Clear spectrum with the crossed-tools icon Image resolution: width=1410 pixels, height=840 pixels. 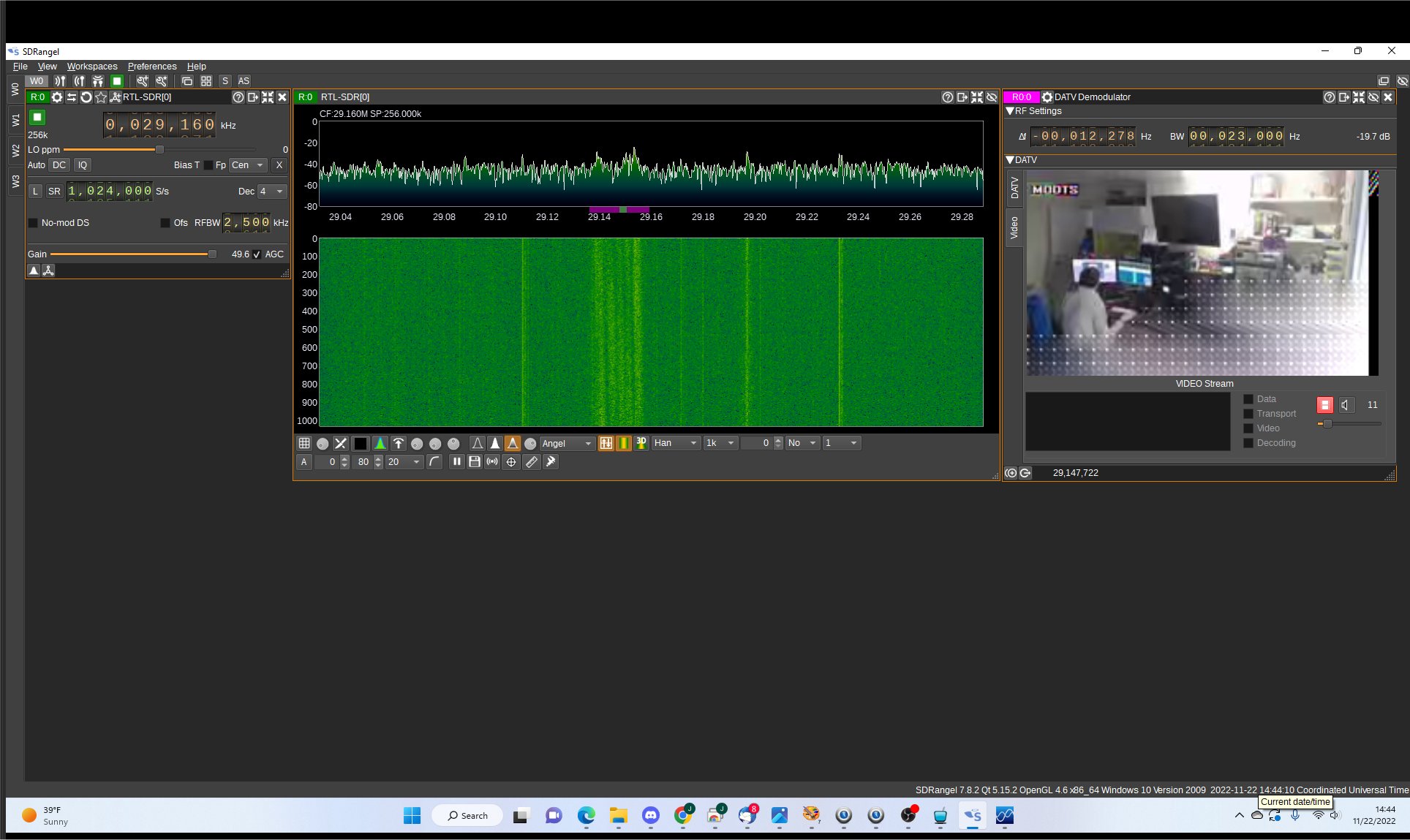click(341, 443)
